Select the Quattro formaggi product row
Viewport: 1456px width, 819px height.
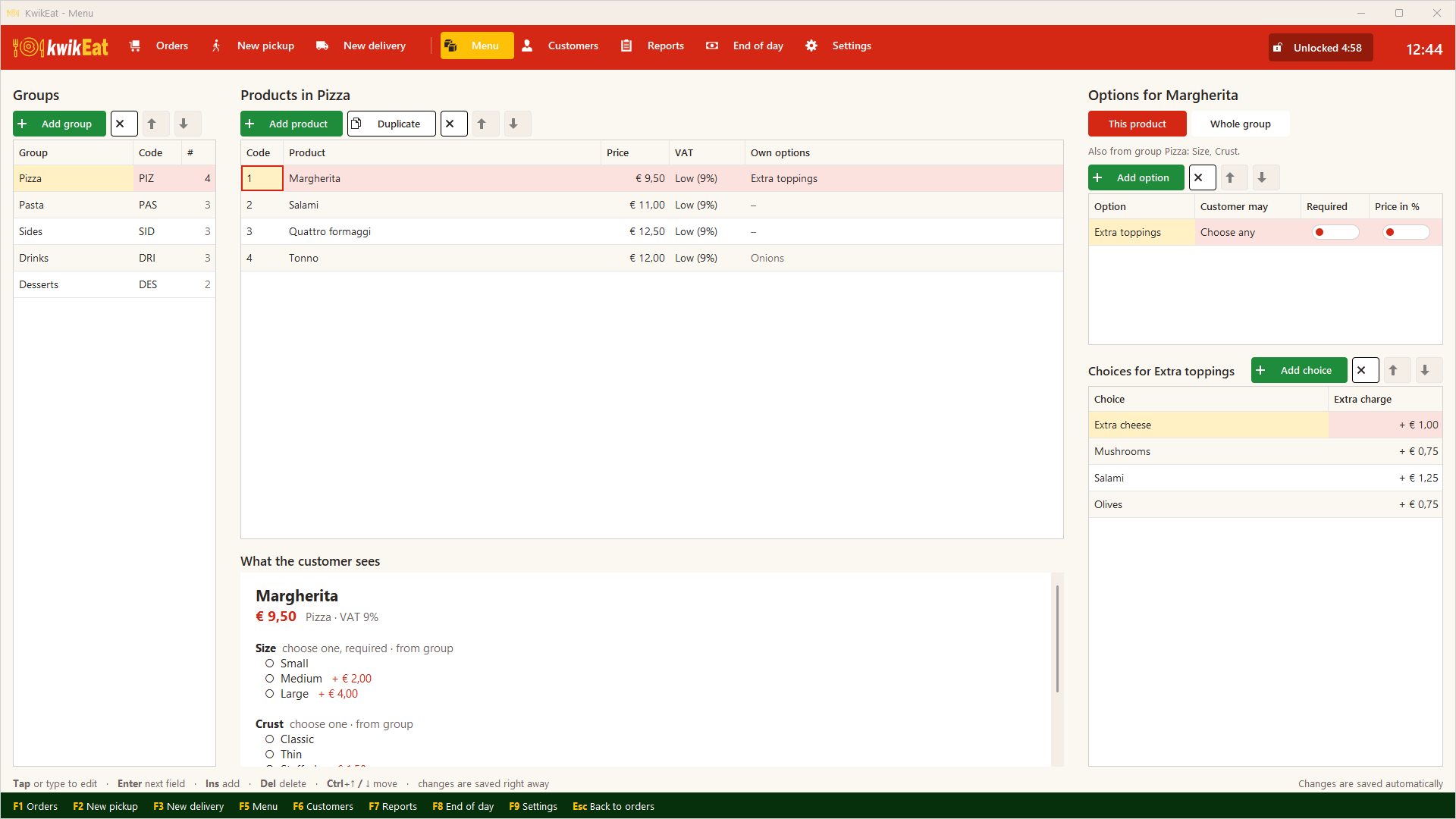point(651,231)
